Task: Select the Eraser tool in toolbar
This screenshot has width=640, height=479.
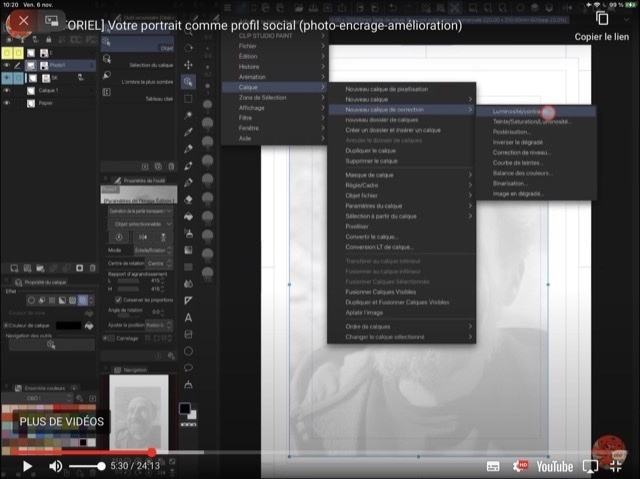Action: 188,198
